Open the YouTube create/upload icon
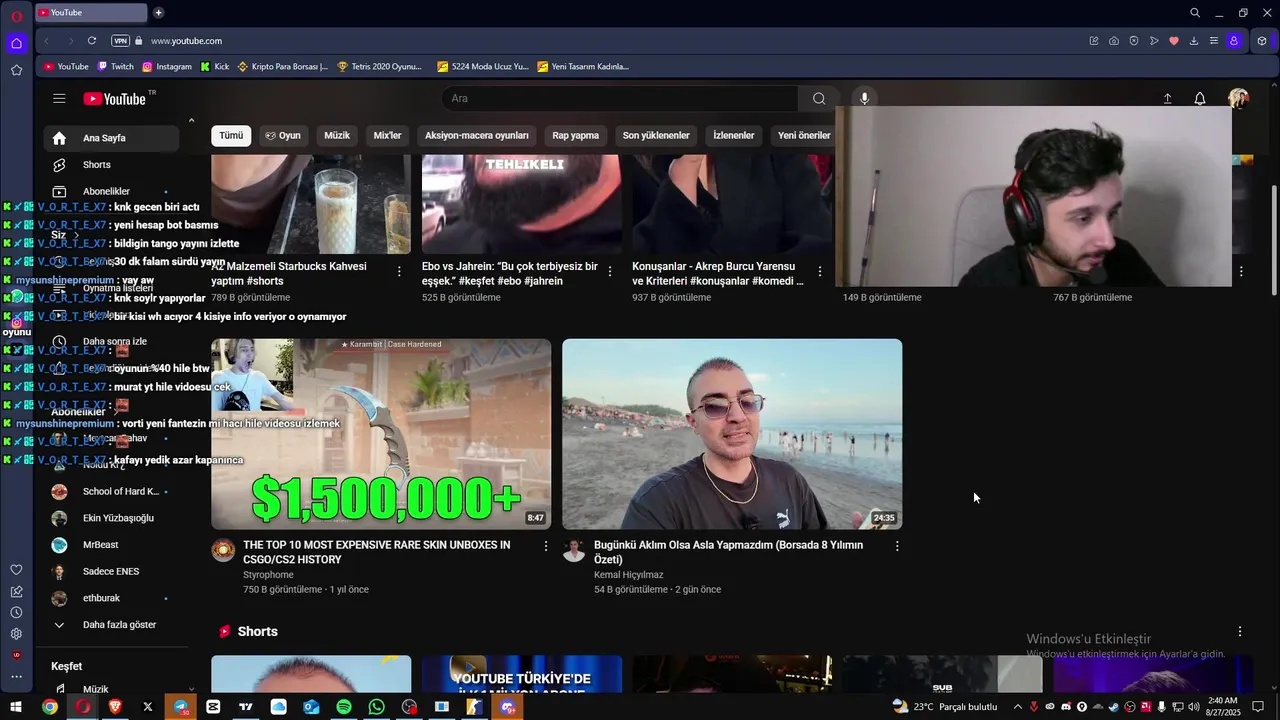Viewport: 1280px width, 720px height. click(1167, 98)
